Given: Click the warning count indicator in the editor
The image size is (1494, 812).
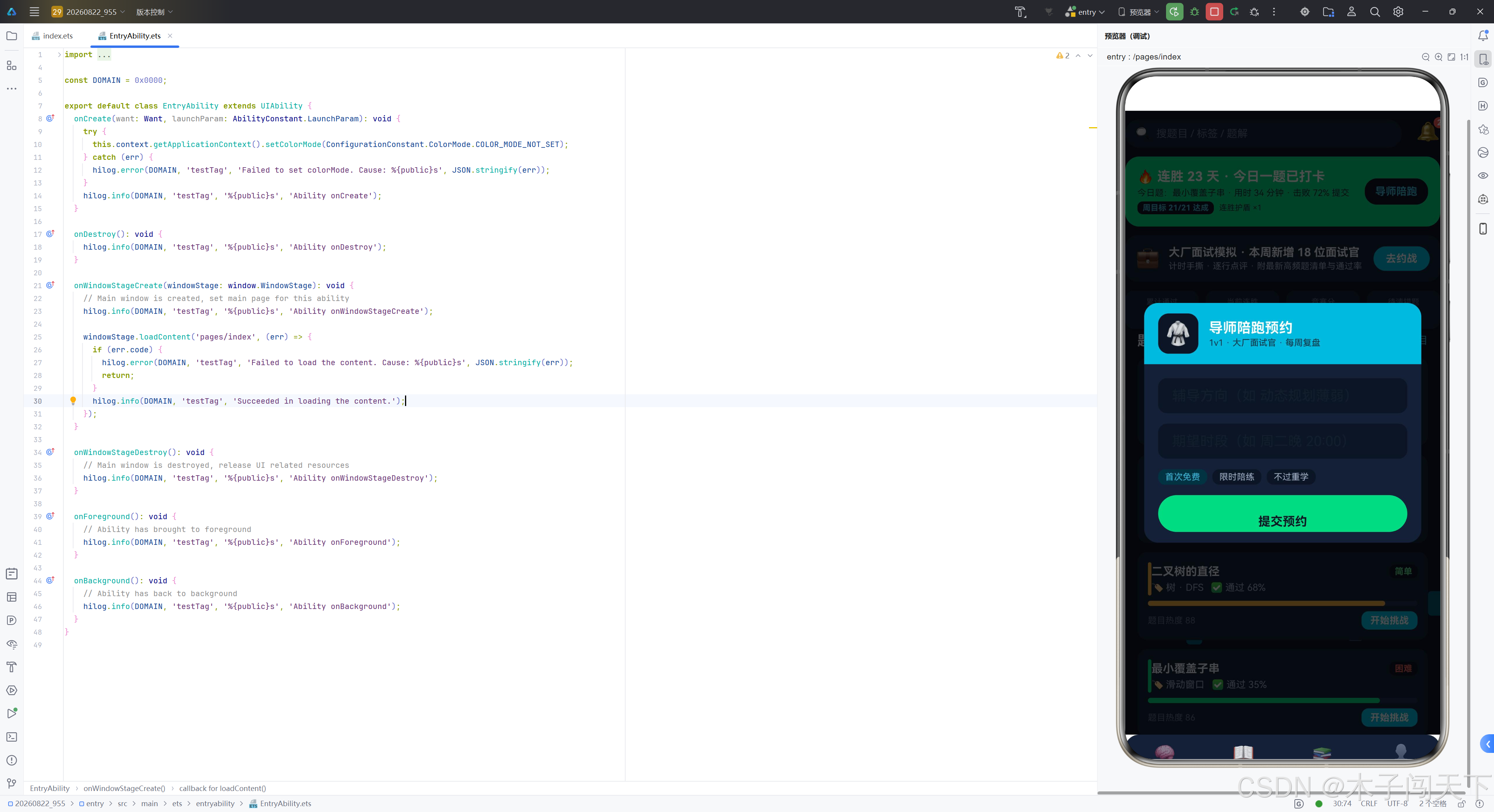Looking at the screenshot, I should click(x=1063, y=56).
